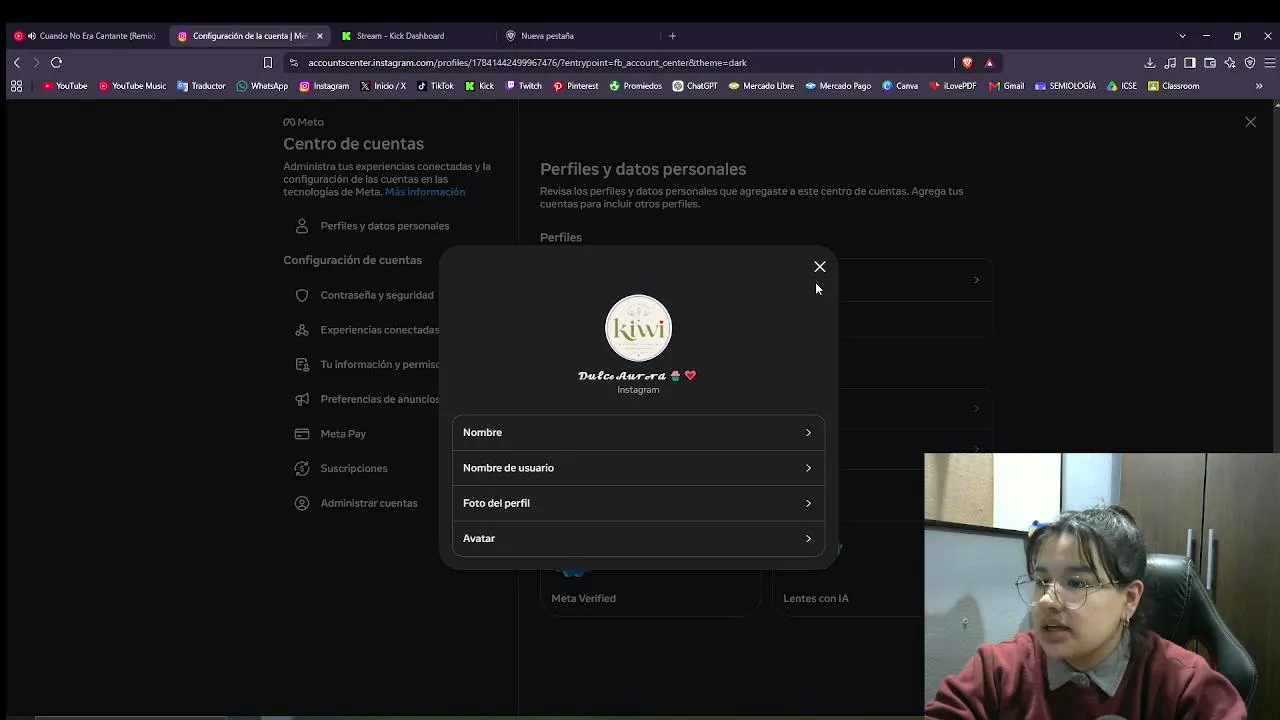Open the Kick bookmark
This screenshot has height=720, width=1280.
[479, 86]
